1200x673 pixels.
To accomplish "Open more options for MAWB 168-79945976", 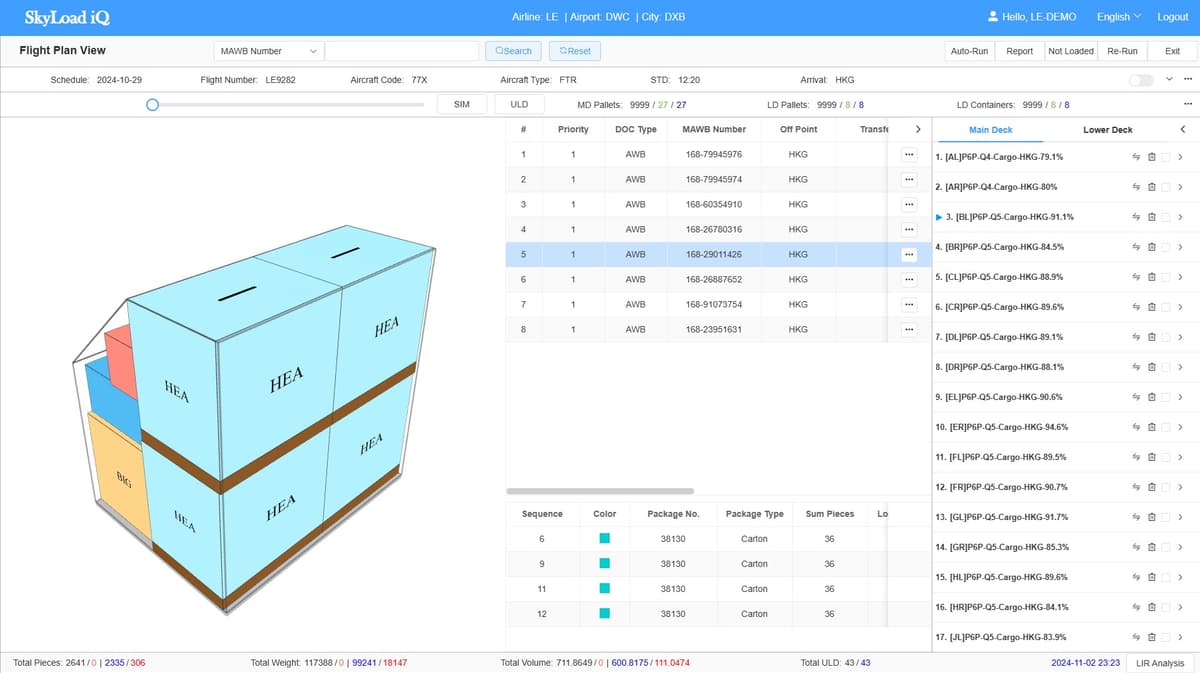I will coord(908,154).
